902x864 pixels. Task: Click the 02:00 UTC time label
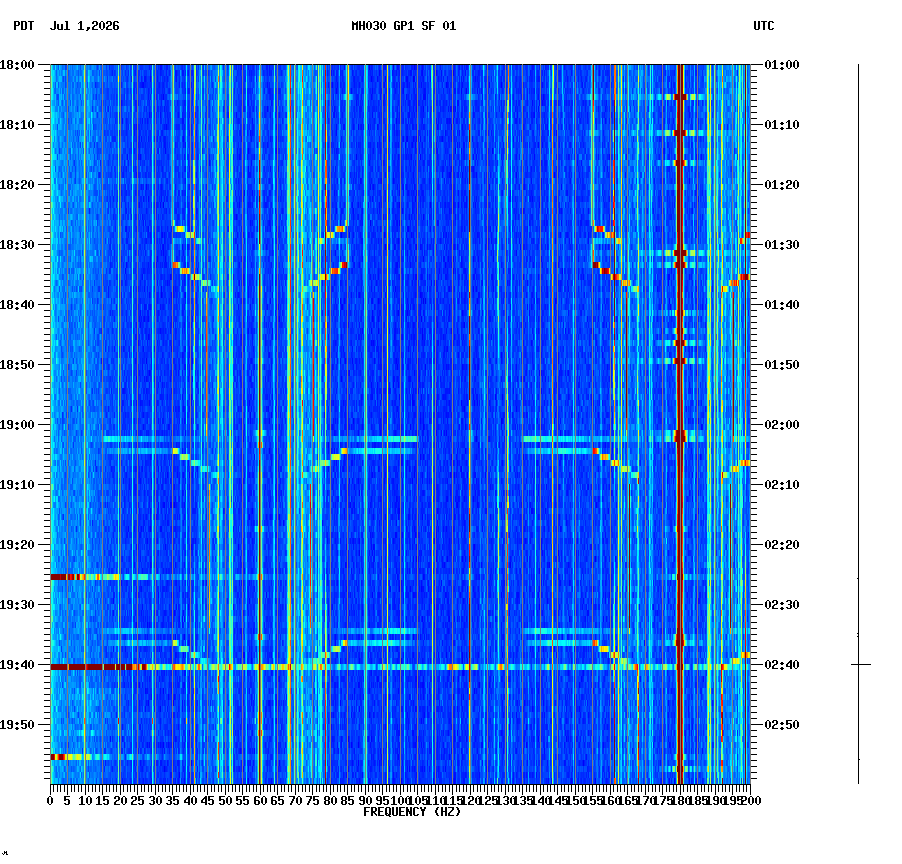coord(782,425)
